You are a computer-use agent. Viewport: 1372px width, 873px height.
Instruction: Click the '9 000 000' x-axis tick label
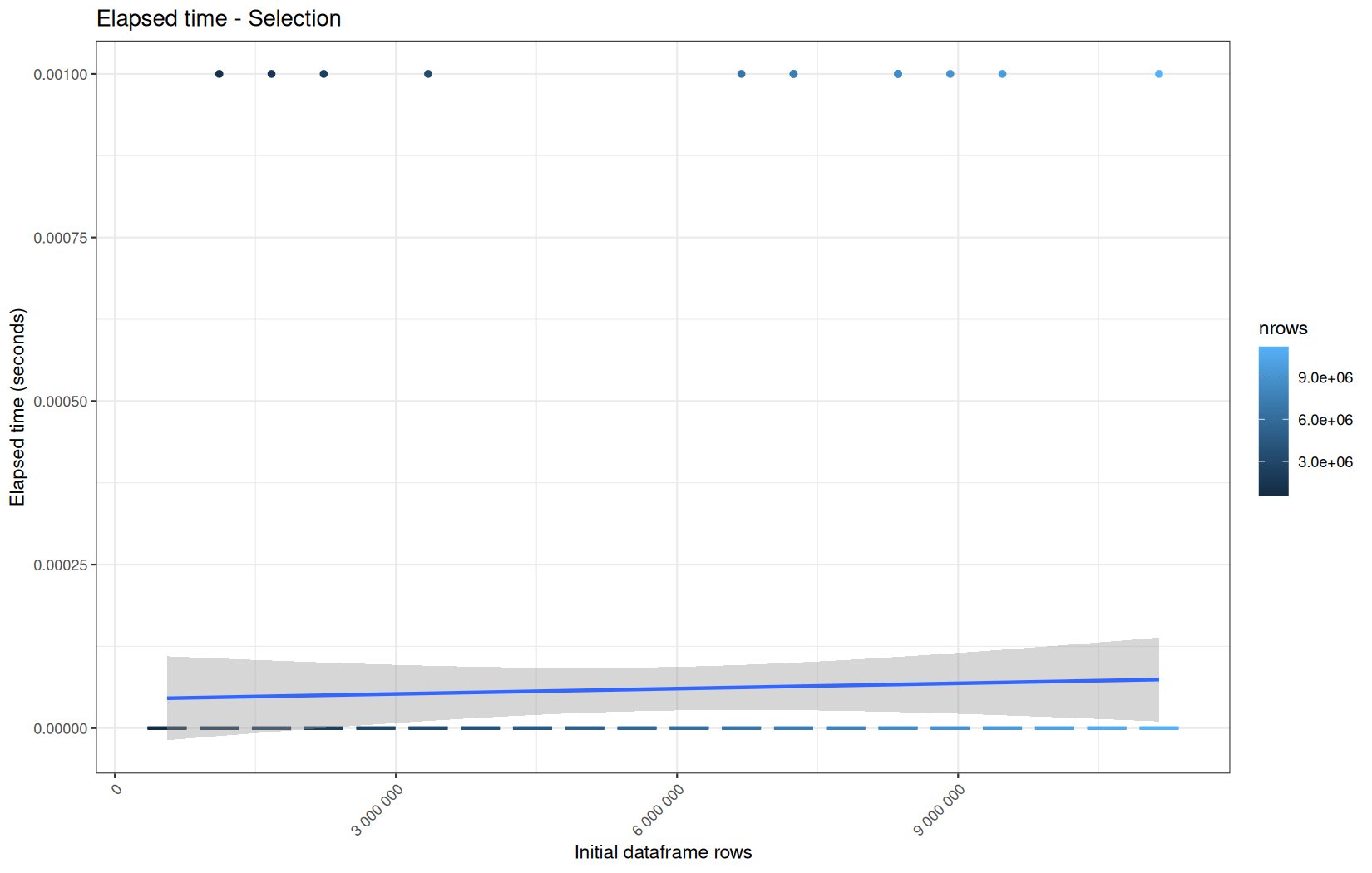[940, 810]
